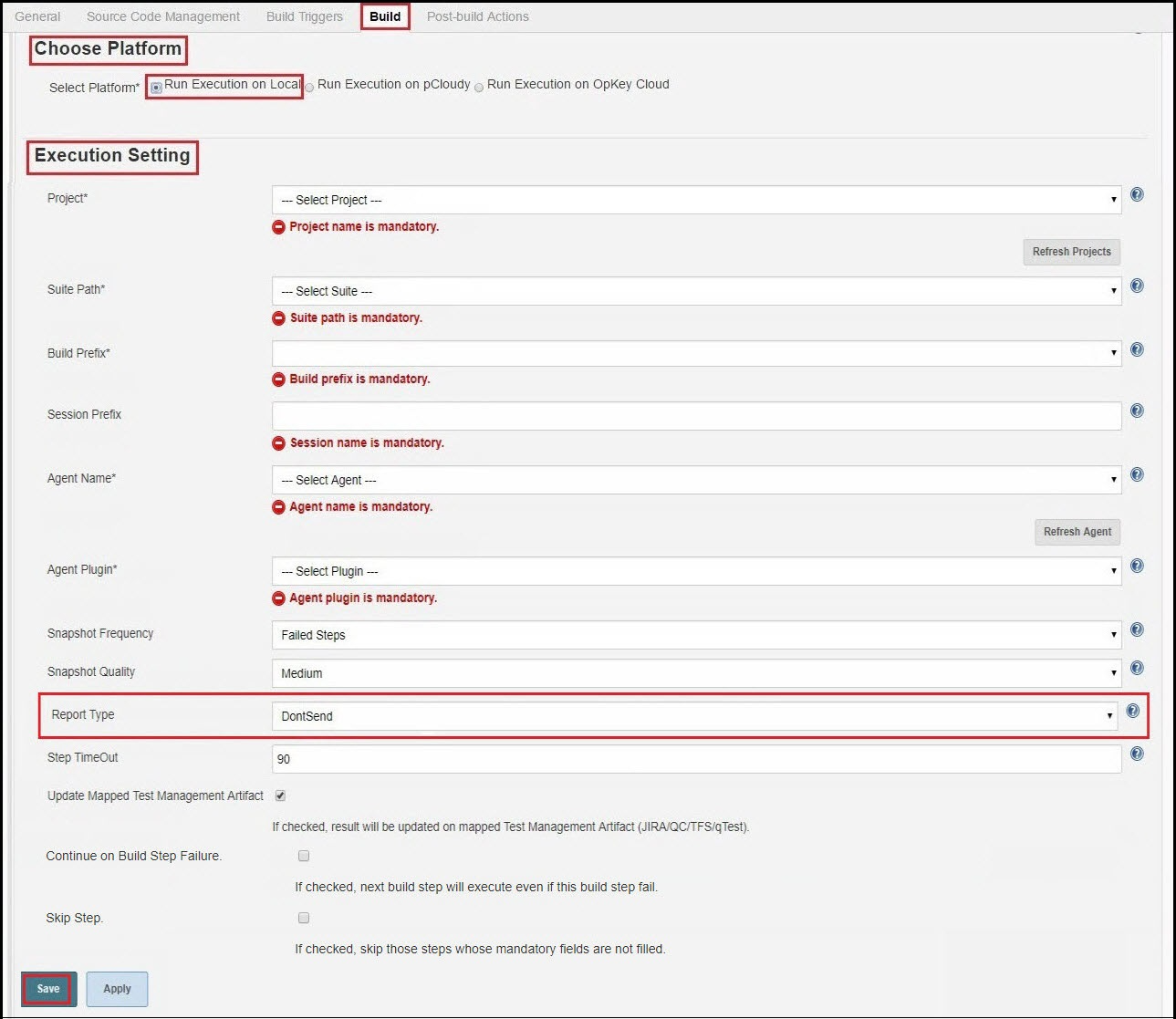Click the Build prefix is mandatory message
Image resolution: width=1176 pixels, height=1019 pixels.
[x=359, y=379]
